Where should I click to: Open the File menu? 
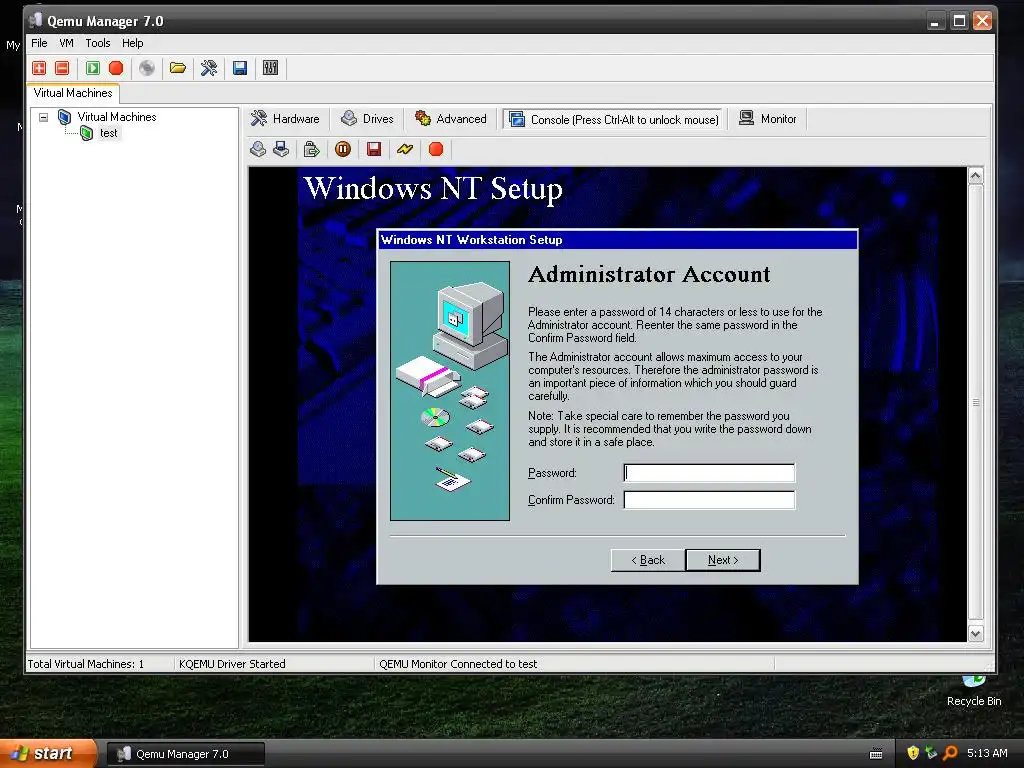39,43
